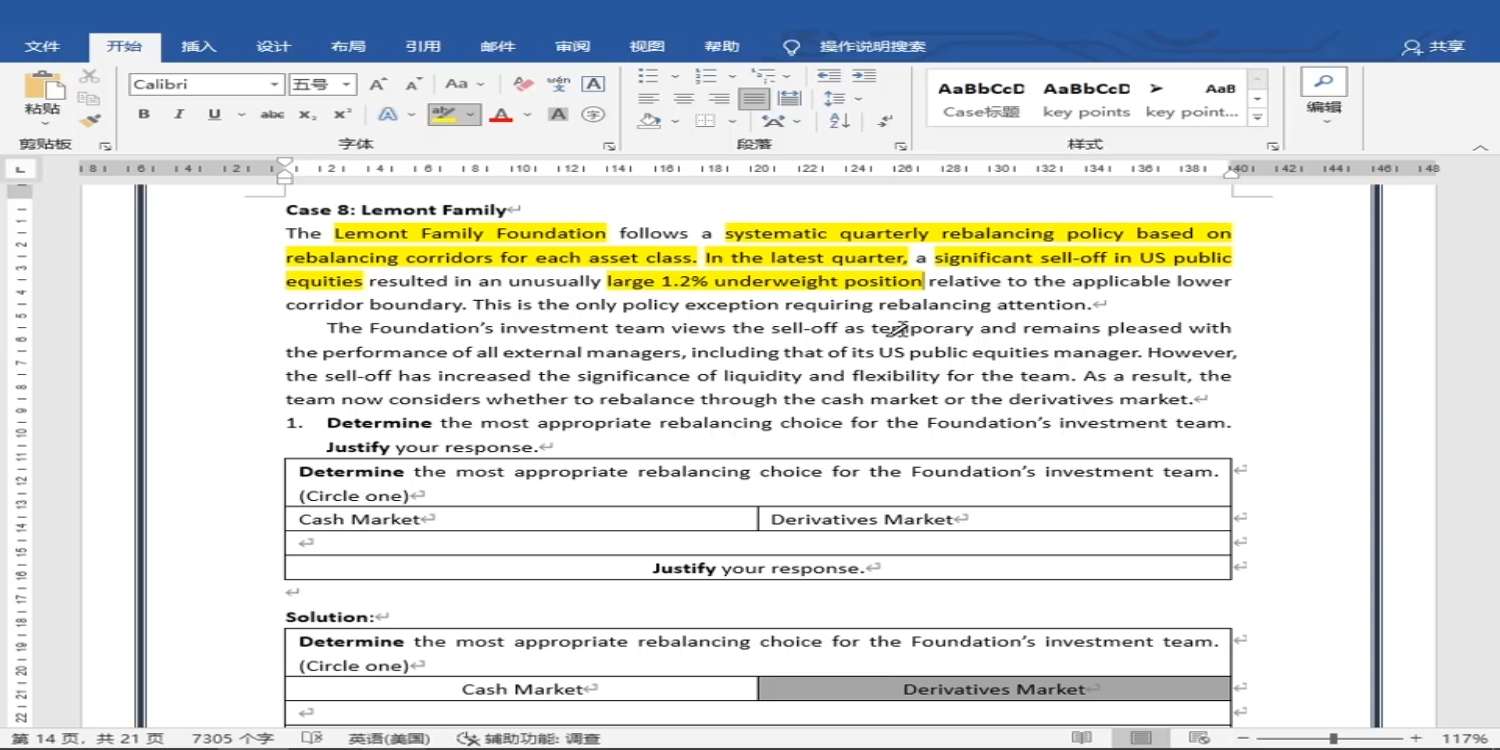The height and width of the screenshot is (750, 1500).
Task: Open the 插入 (Insert) ribbon tab
Action: click(x=198, y=46)
